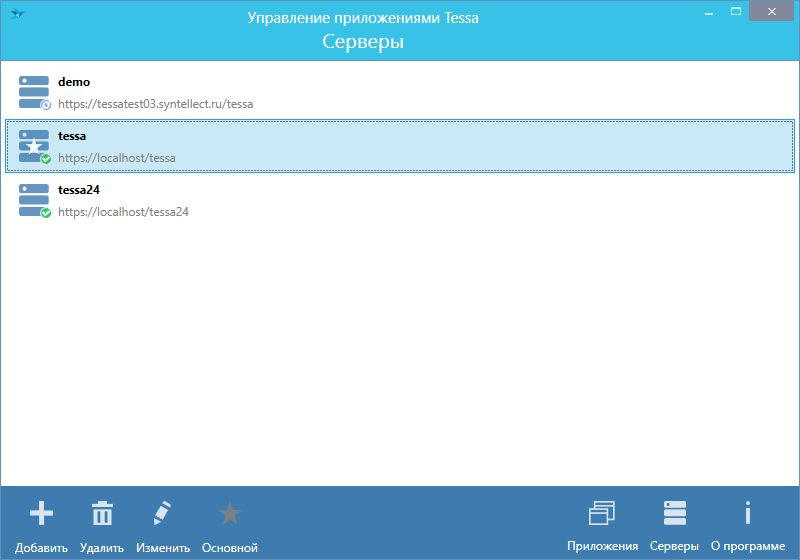Select the tessa server name
Viewport: 800px width, 560px height.
pyautogui.click(x=72, y=136)
